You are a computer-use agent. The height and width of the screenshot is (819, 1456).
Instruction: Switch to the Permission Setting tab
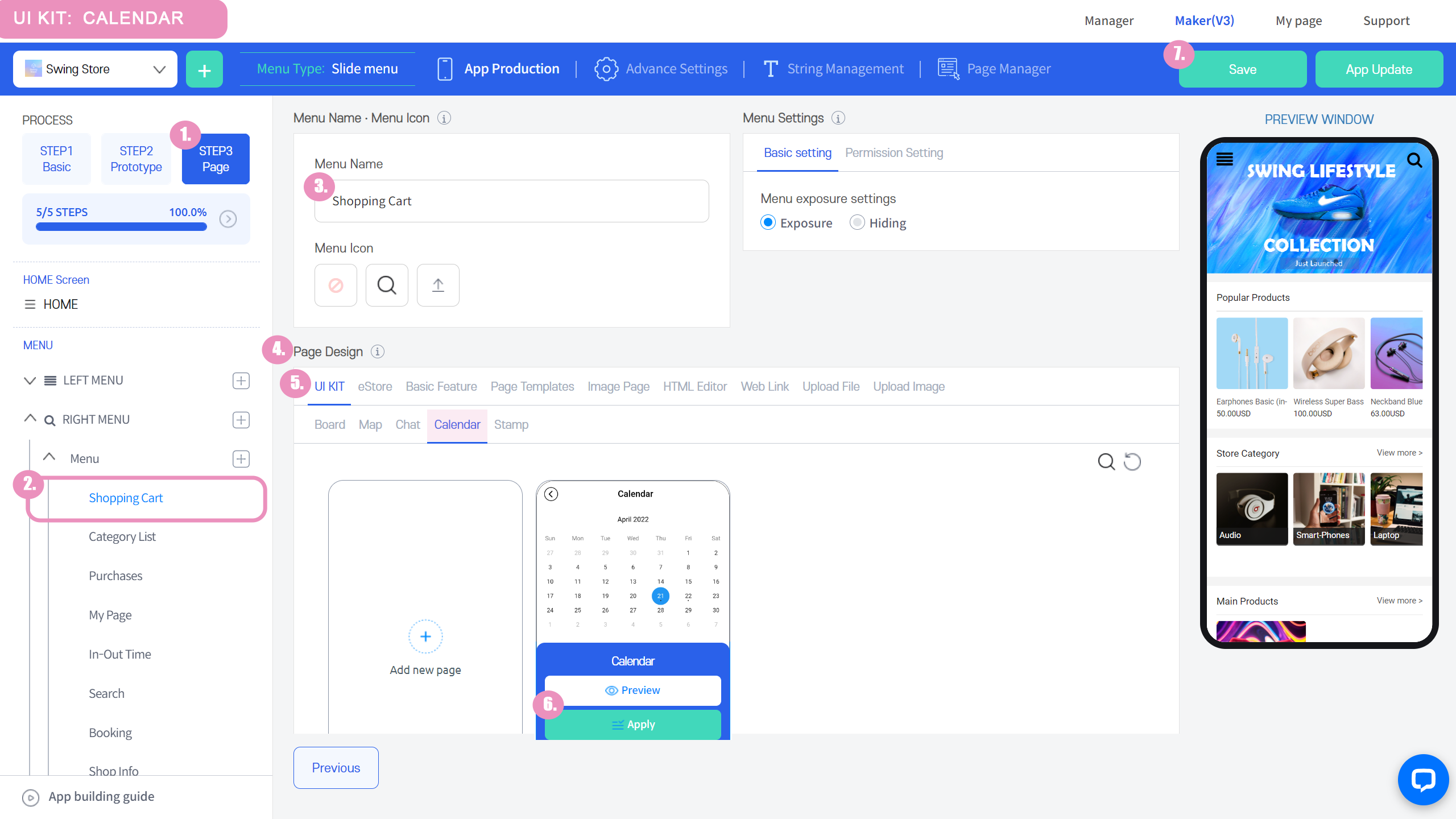pos(894,153)
